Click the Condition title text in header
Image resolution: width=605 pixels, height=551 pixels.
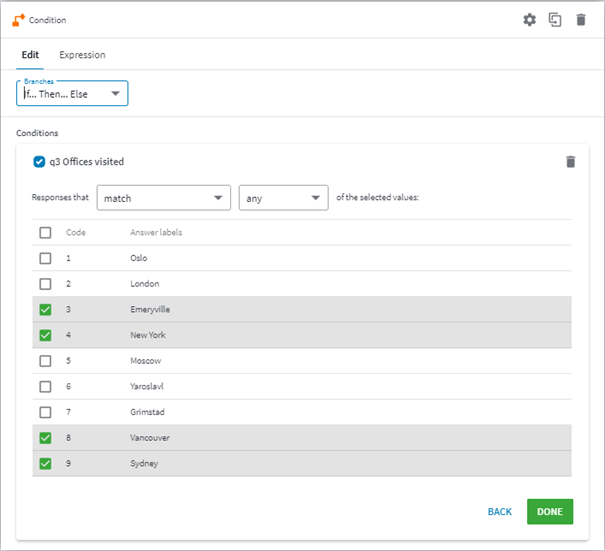click(x=47, y=20)
